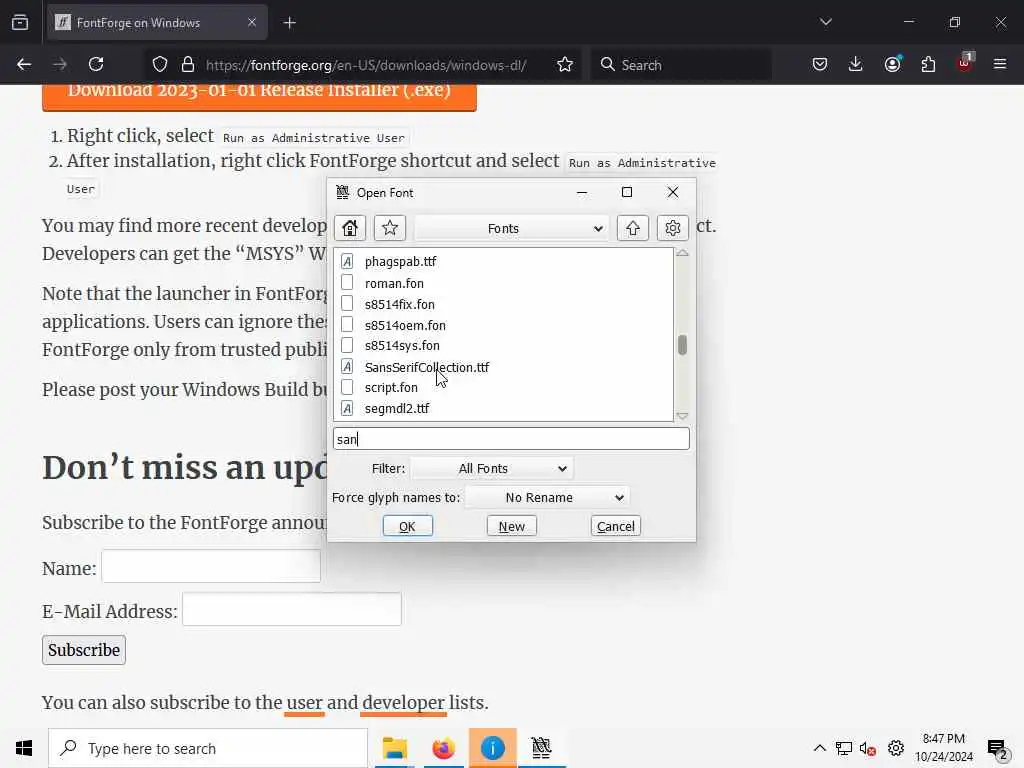Go back in Firefox

coord(24,64)
